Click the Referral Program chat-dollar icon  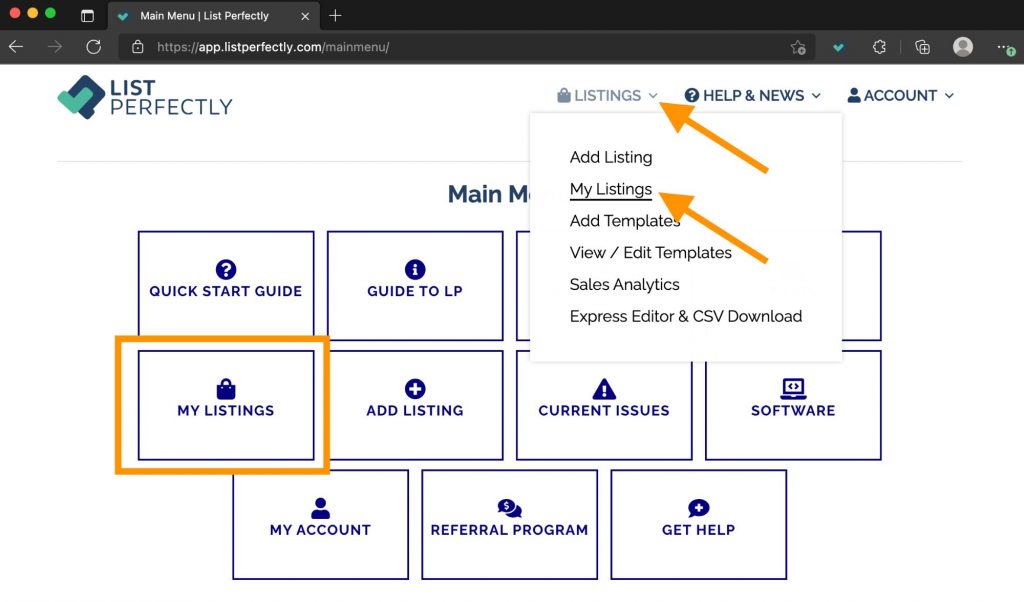pyautogui.click(x=509, y=508)
